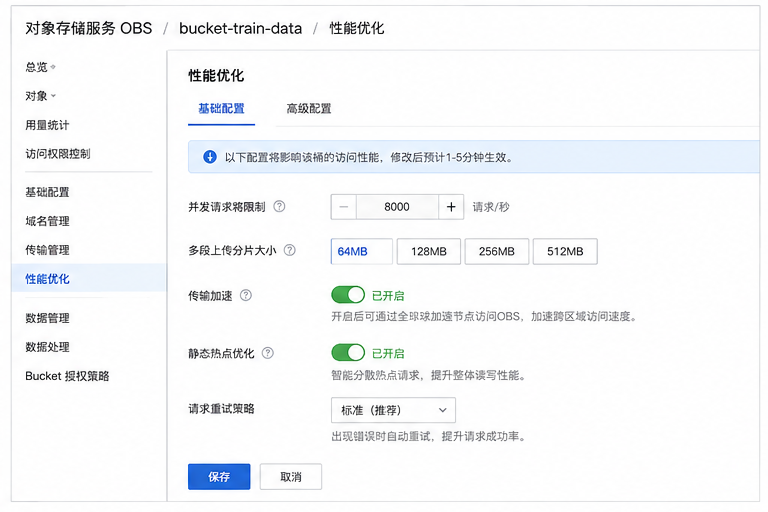Click help icon beside 传输加速
Image resolution: width=768 pixels, height=512 pixels.
coord(246,295)
